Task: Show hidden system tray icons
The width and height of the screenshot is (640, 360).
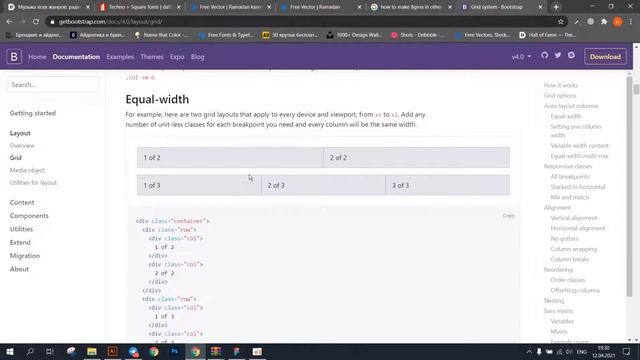Action: tap(529, 351)
